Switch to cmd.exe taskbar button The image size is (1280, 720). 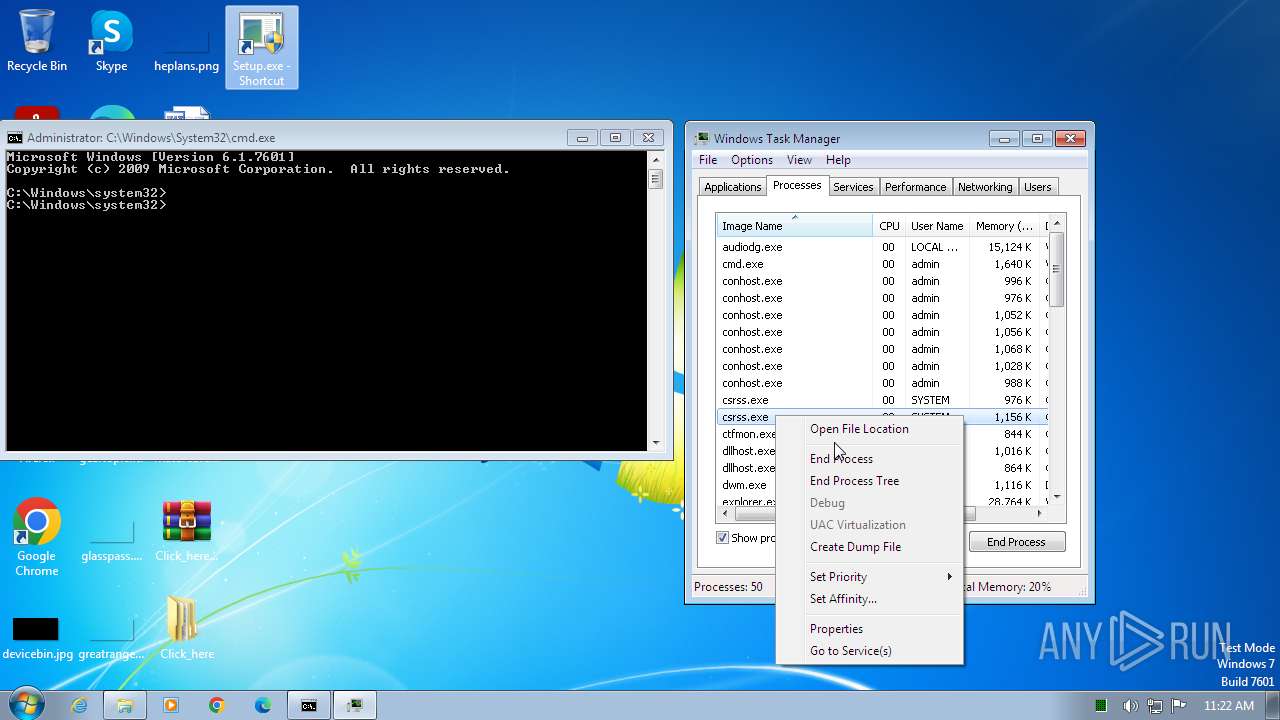pyautogui.click(x=309, y=706)
